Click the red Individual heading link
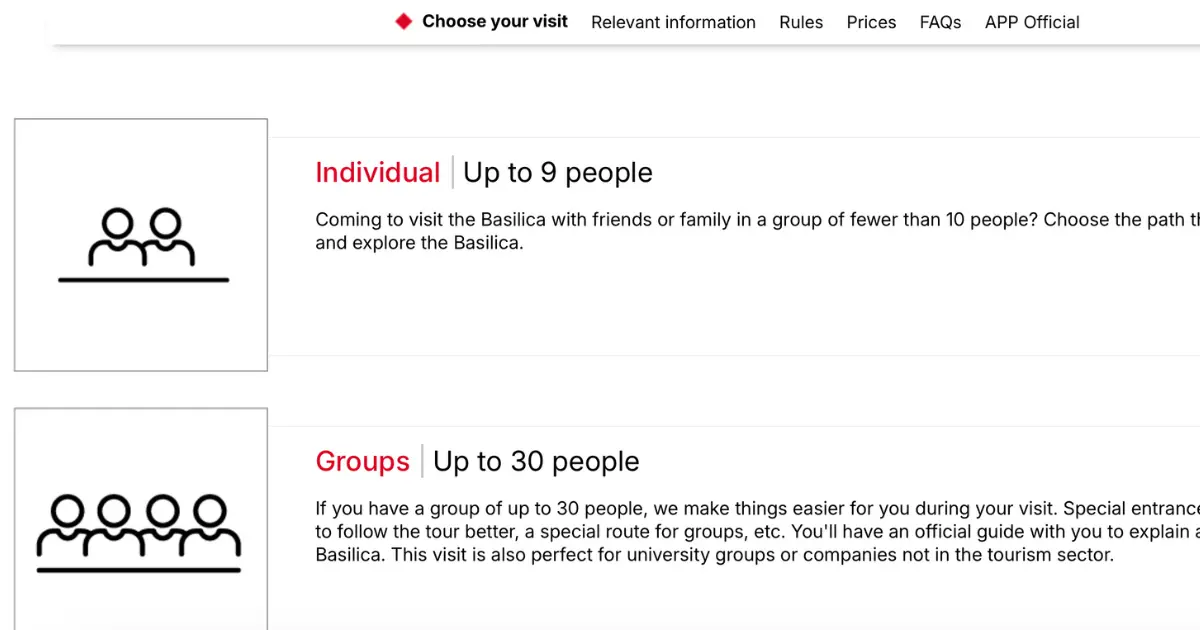Screen dimensions: 1200x630 pyautogui.click(x=378, y=173)
